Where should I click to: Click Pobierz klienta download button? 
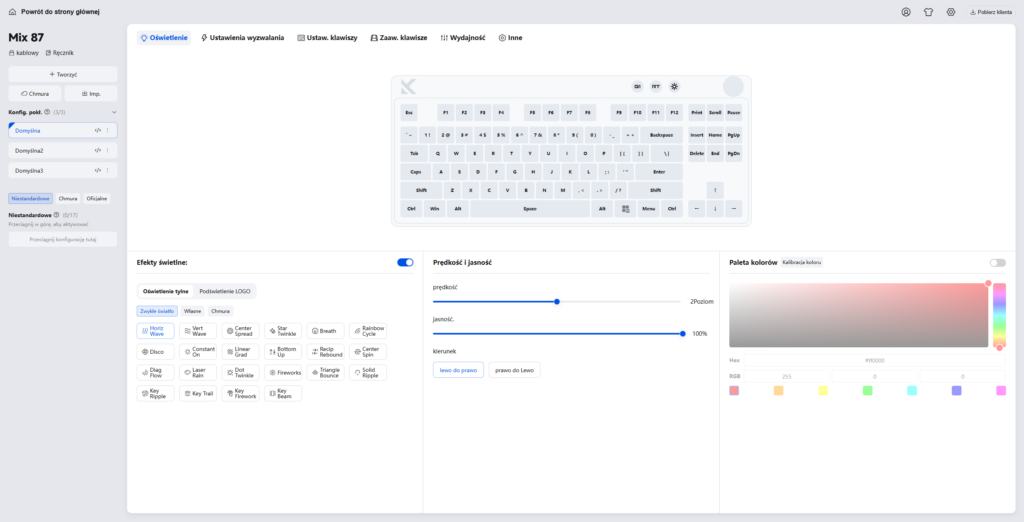[x=991, y=12]
